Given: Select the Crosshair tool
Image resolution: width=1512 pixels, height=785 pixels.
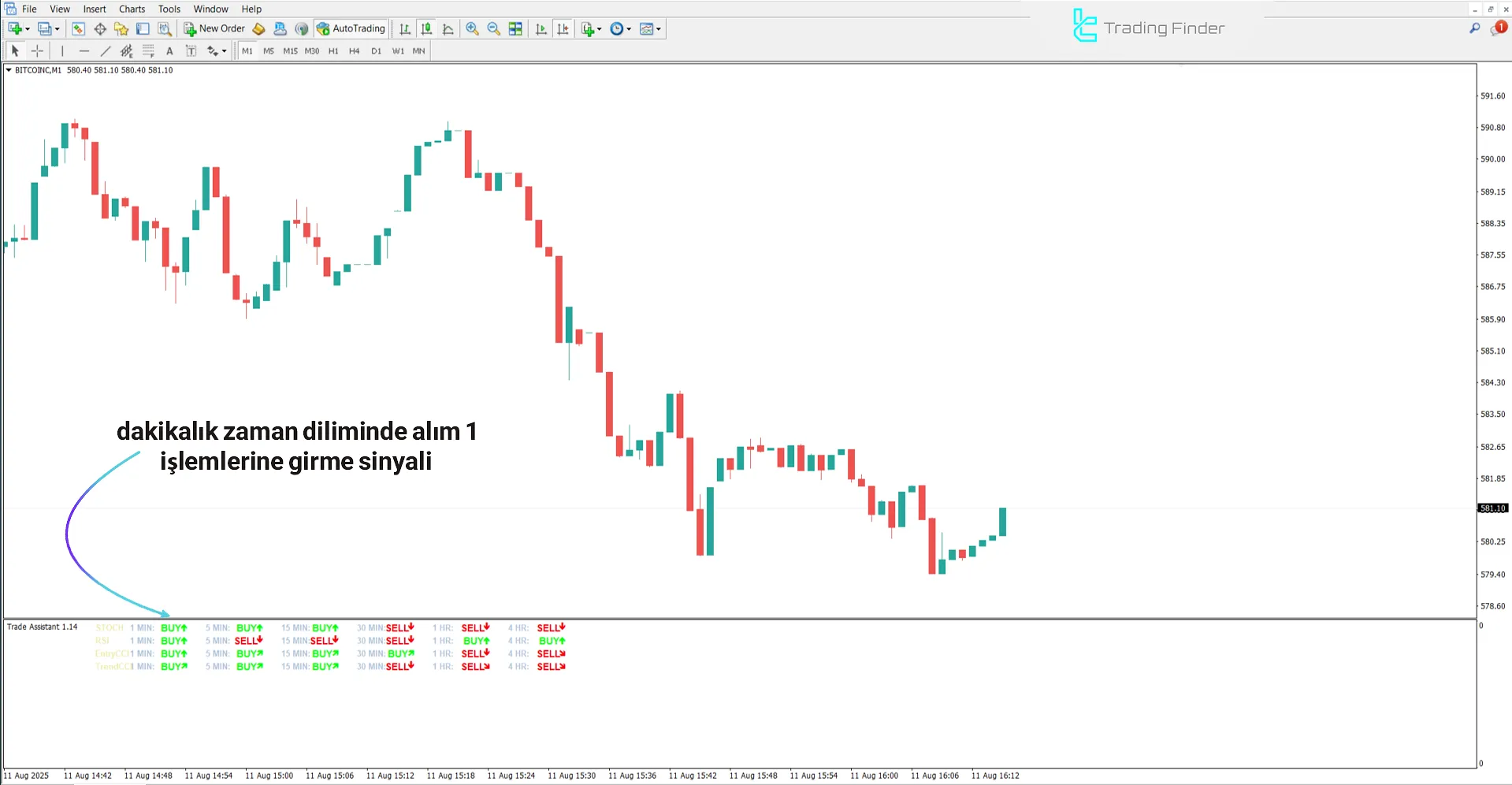Looking at the screenshot, I should click(37, 50).
